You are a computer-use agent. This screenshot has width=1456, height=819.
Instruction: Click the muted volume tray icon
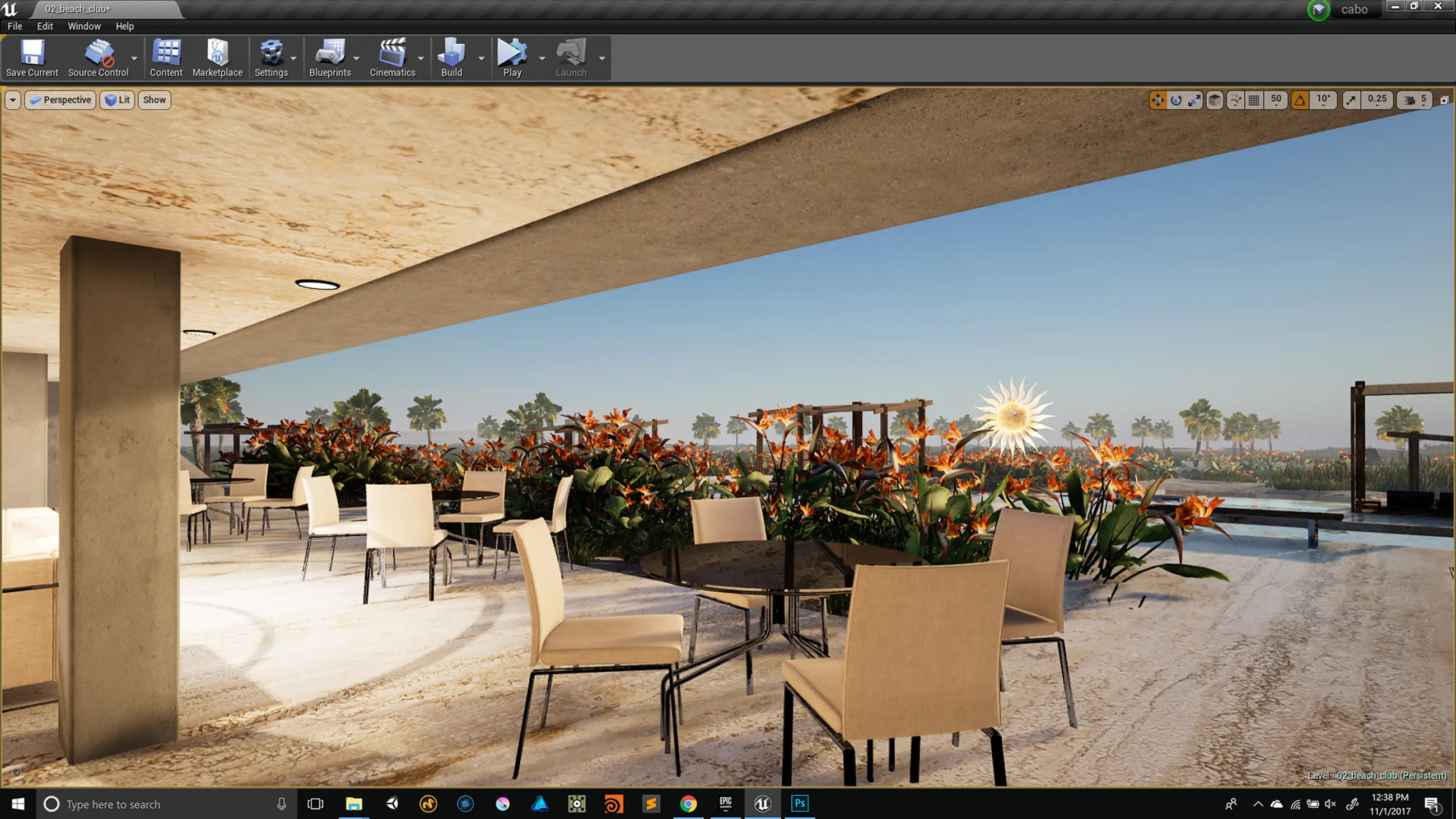(x=1331, y=804)
